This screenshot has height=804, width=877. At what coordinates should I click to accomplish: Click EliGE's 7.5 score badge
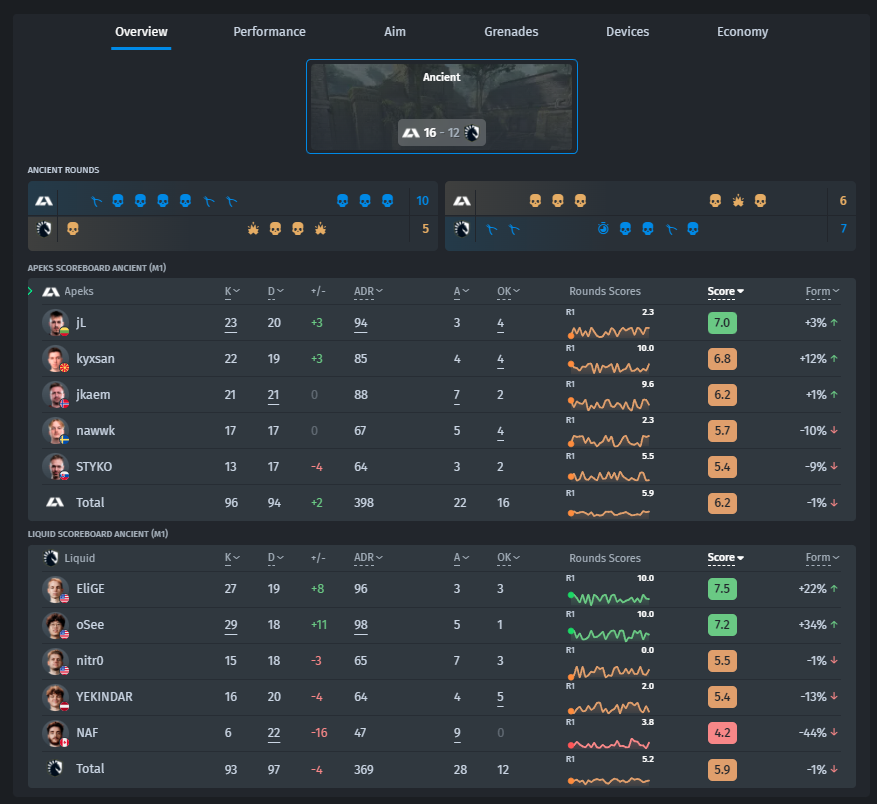pos(722,589)
